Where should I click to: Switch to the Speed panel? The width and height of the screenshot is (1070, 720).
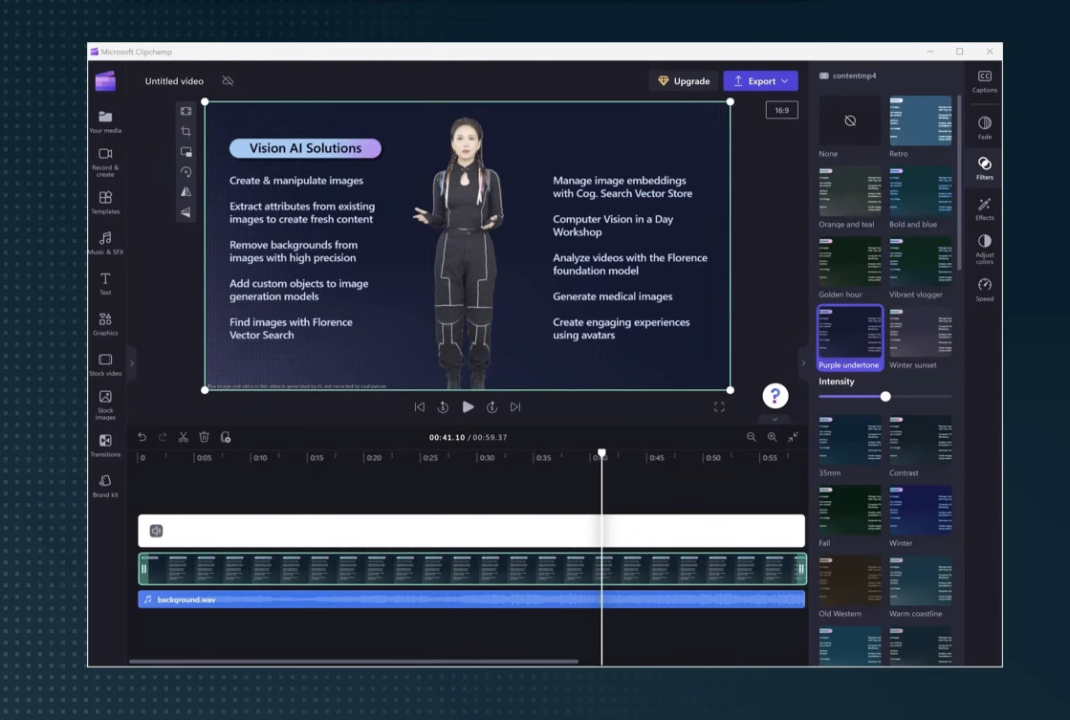point(984,289)
